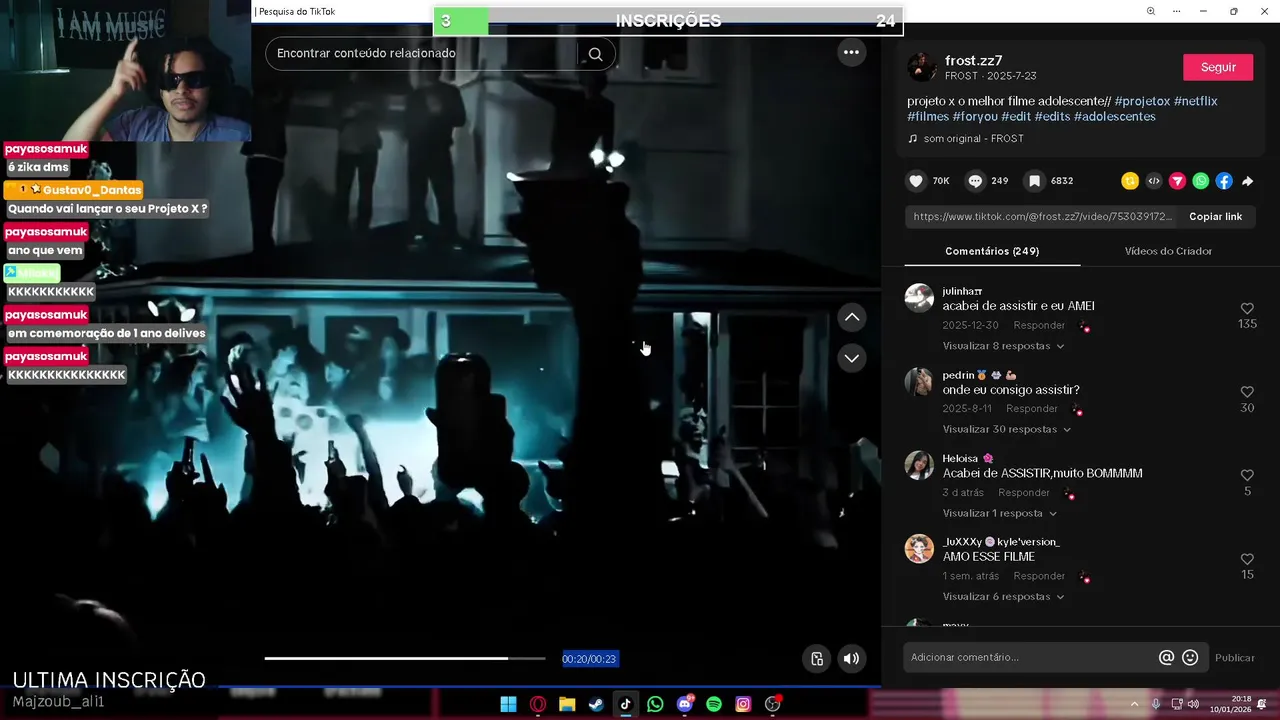Viewport: 1280px width, 720px height.
Task: Reply to pedrin's comment via Responder
Action: click(x=1032, y=408)
